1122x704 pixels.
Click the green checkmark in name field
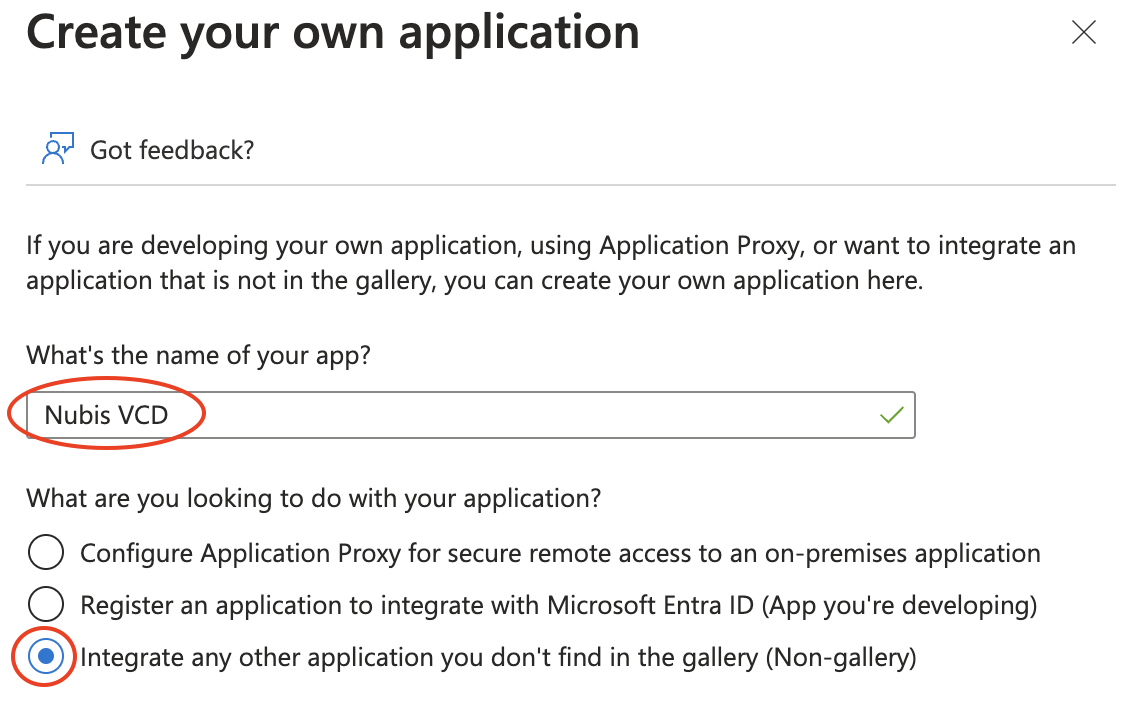pyautogui.click(x=892, y=415)
